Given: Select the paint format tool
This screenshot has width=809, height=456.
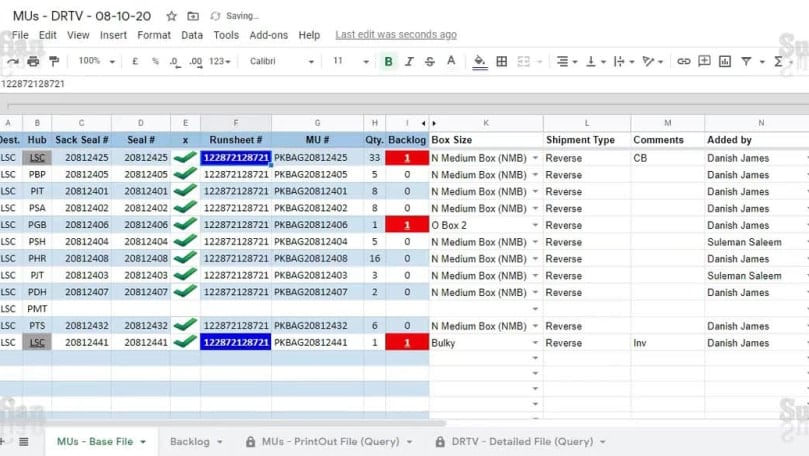Looking at the screenshot, I should click(54, 61).
